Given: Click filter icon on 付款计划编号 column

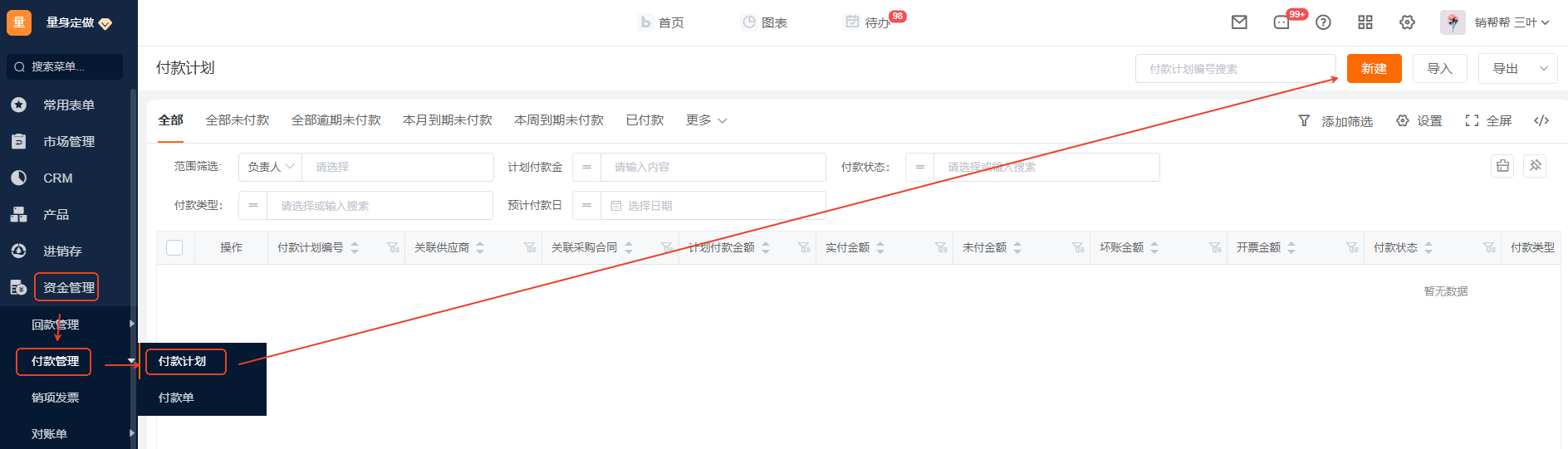Looking at the screenshot, I should coord(393,247).
